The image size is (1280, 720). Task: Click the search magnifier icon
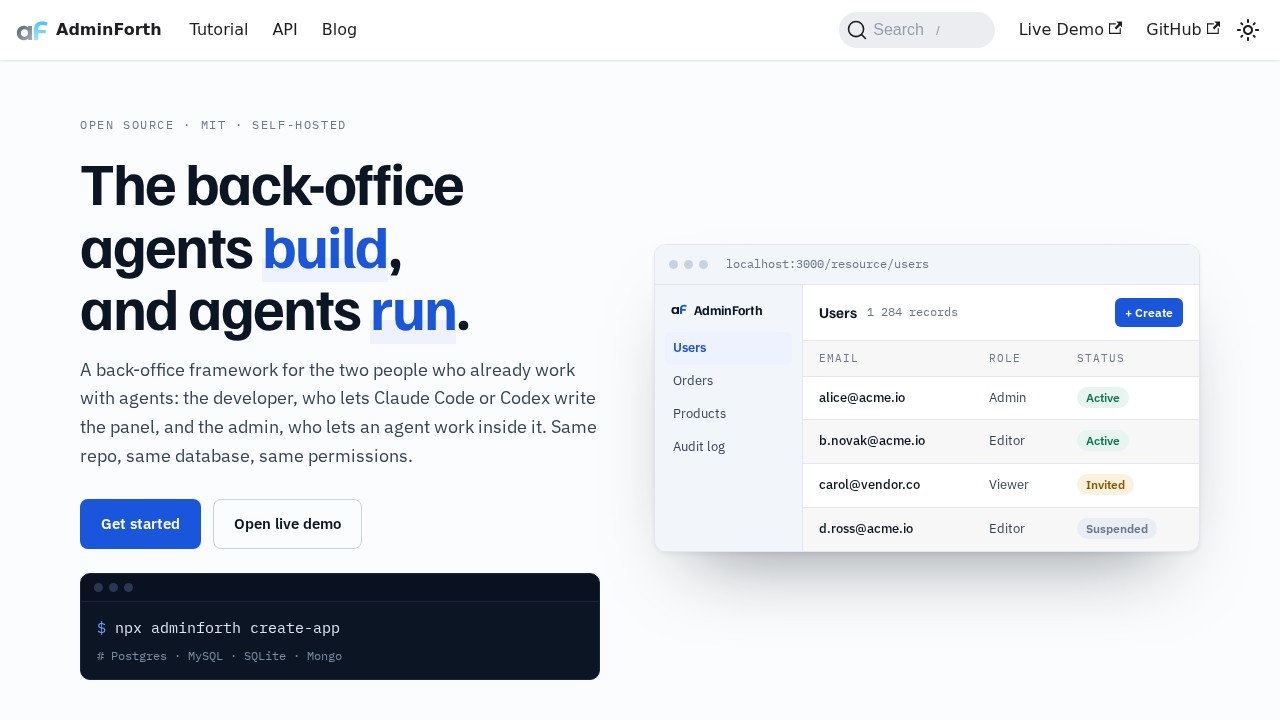pos(857,30)
